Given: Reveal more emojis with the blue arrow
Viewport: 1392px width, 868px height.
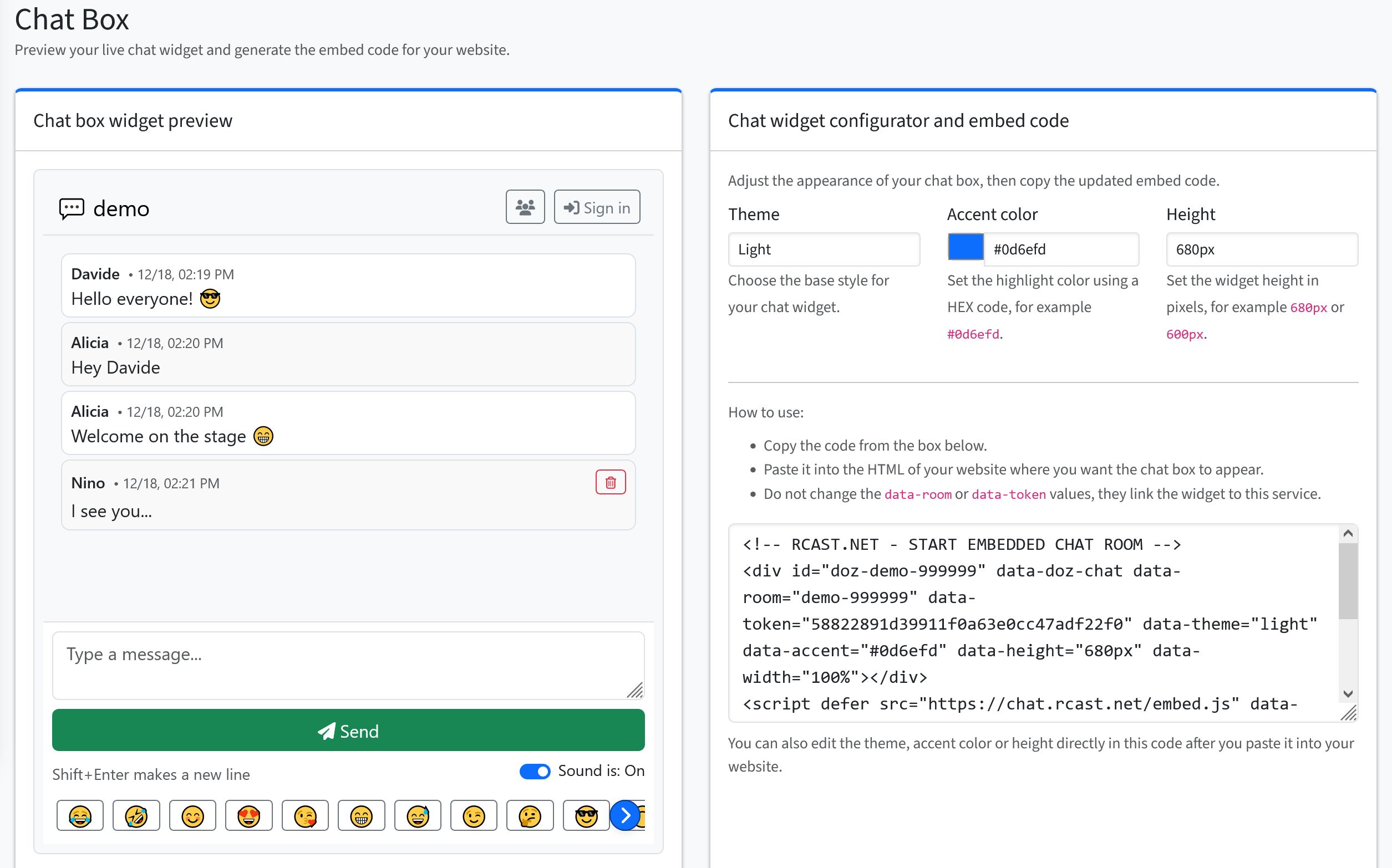Looking at the screenshot, I should [x=625, y=815].
